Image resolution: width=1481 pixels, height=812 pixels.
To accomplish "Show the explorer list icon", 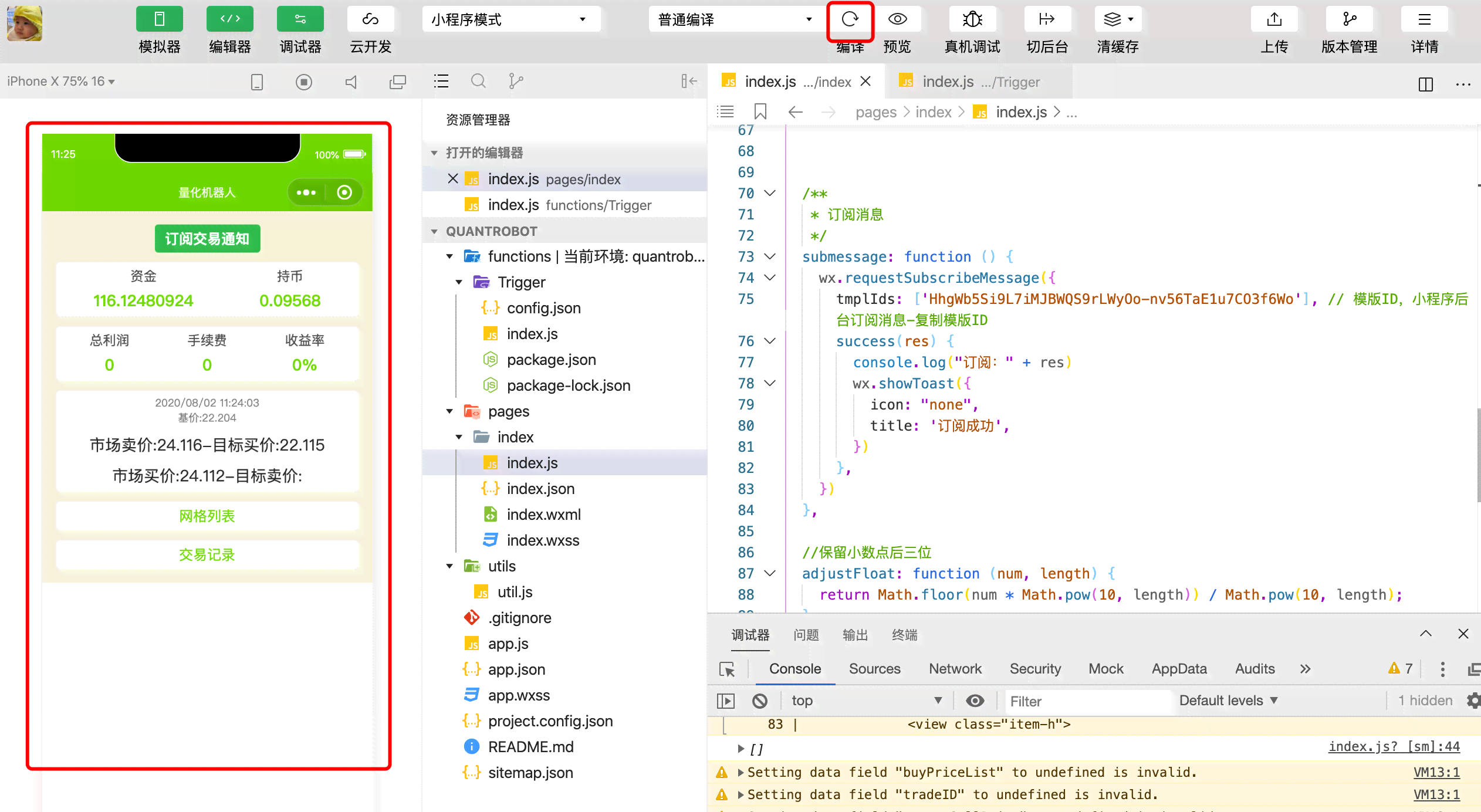I will click(x=441, y=81).
